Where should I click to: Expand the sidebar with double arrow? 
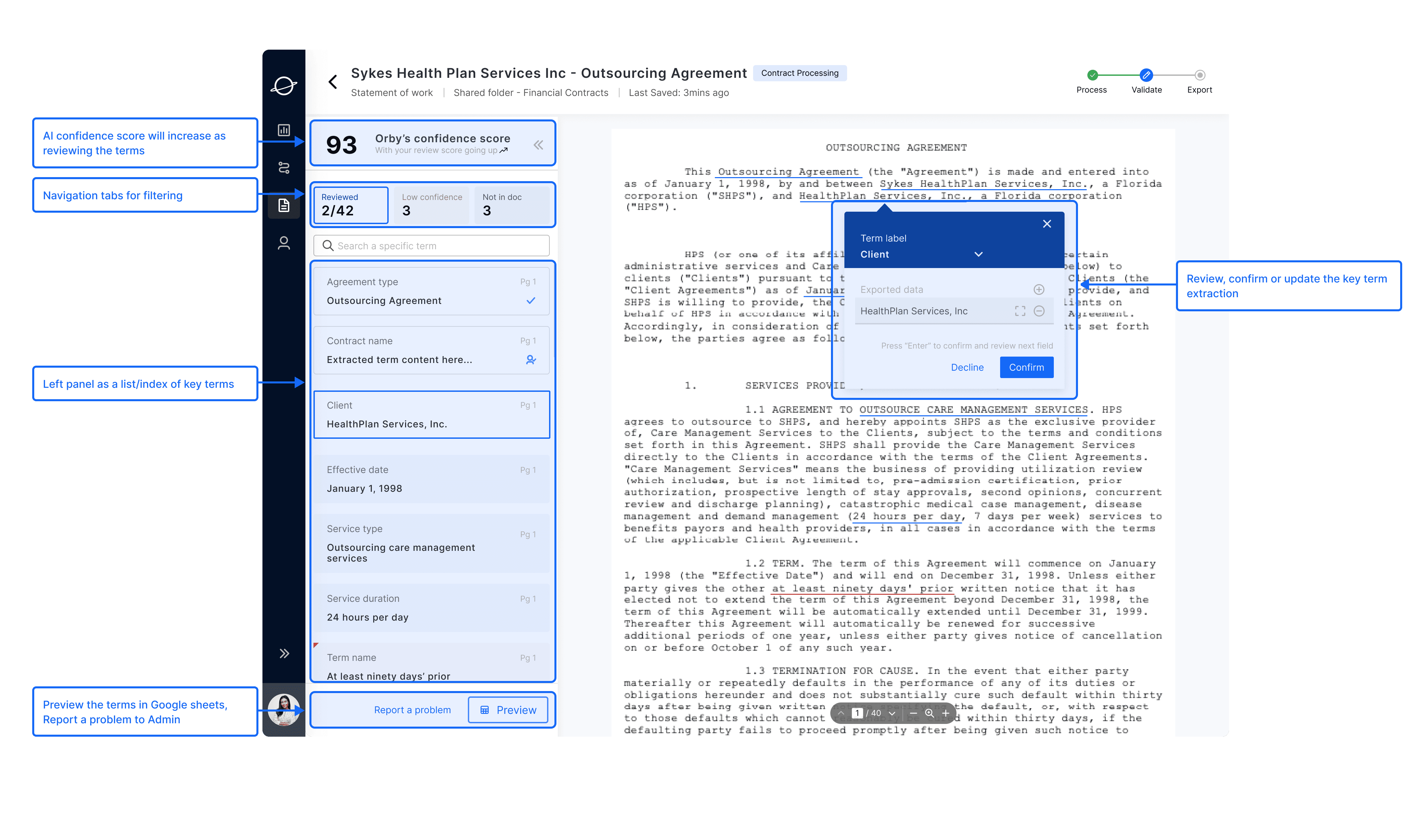pos(284,654)
